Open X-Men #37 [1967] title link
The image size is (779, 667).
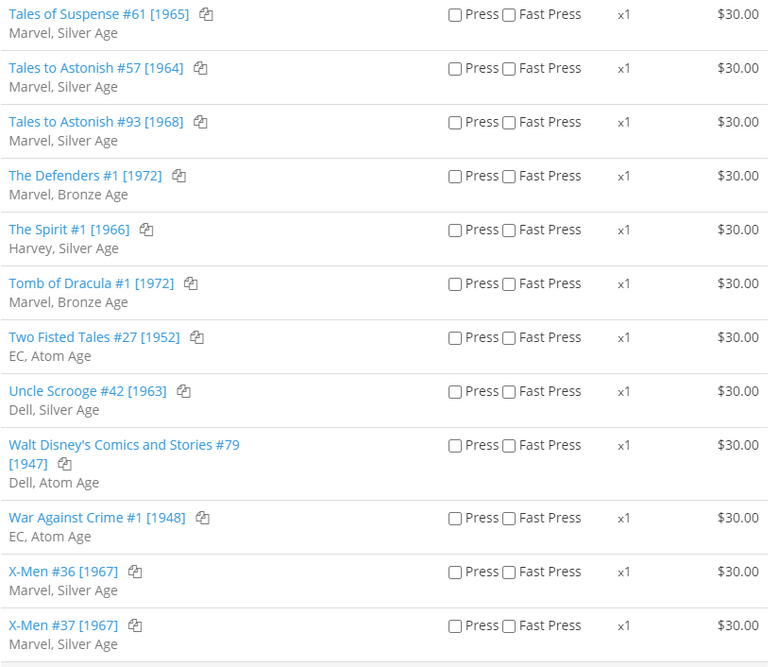click(x=64, y=625)
